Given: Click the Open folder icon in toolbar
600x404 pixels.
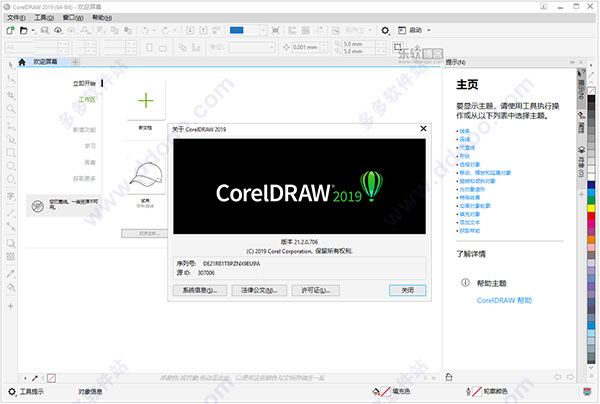Looking at the screenshot, I should pos(24,30).
